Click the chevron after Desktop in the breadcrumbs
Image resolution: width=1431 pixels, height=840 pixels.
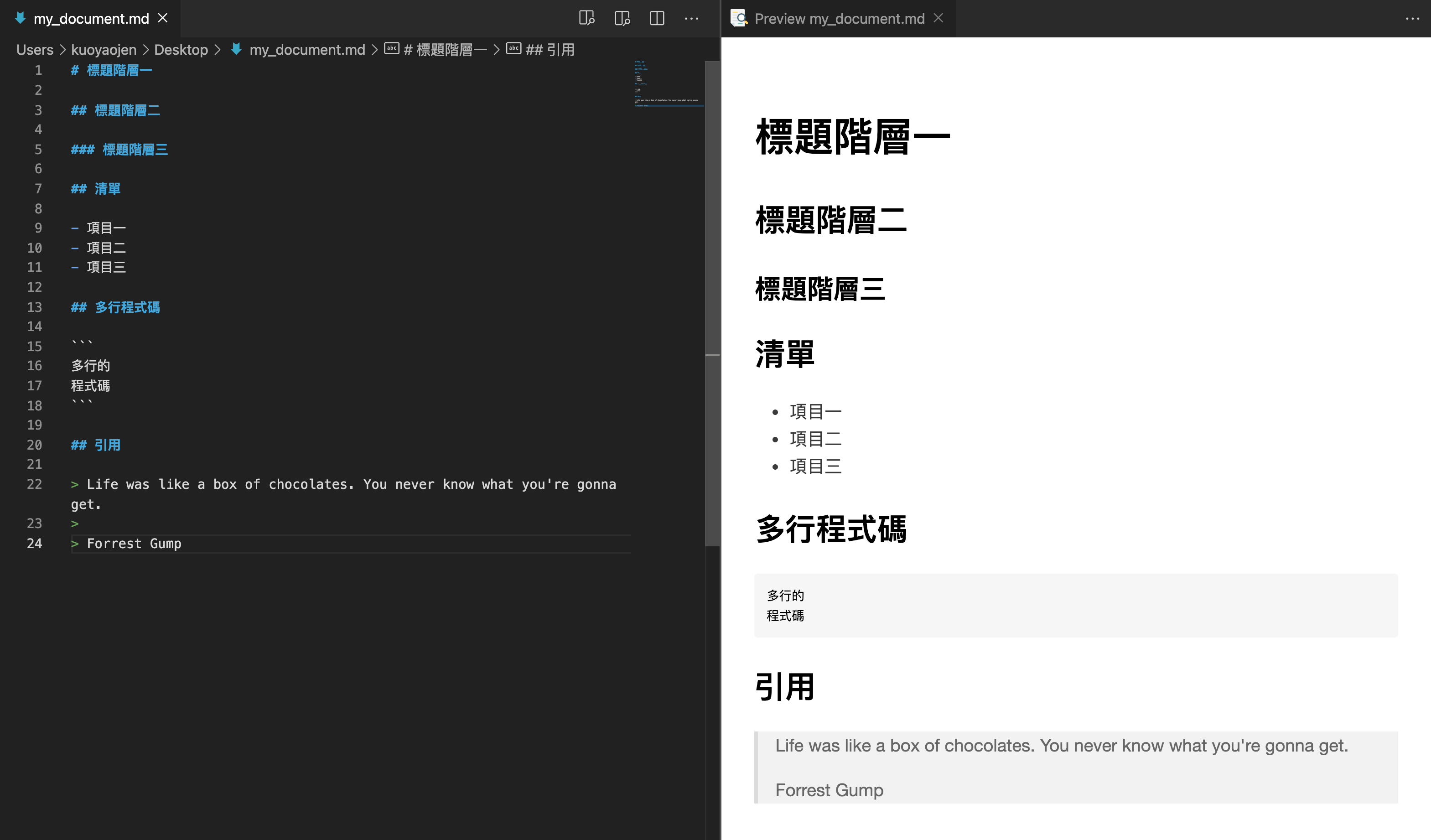[218, 50]
